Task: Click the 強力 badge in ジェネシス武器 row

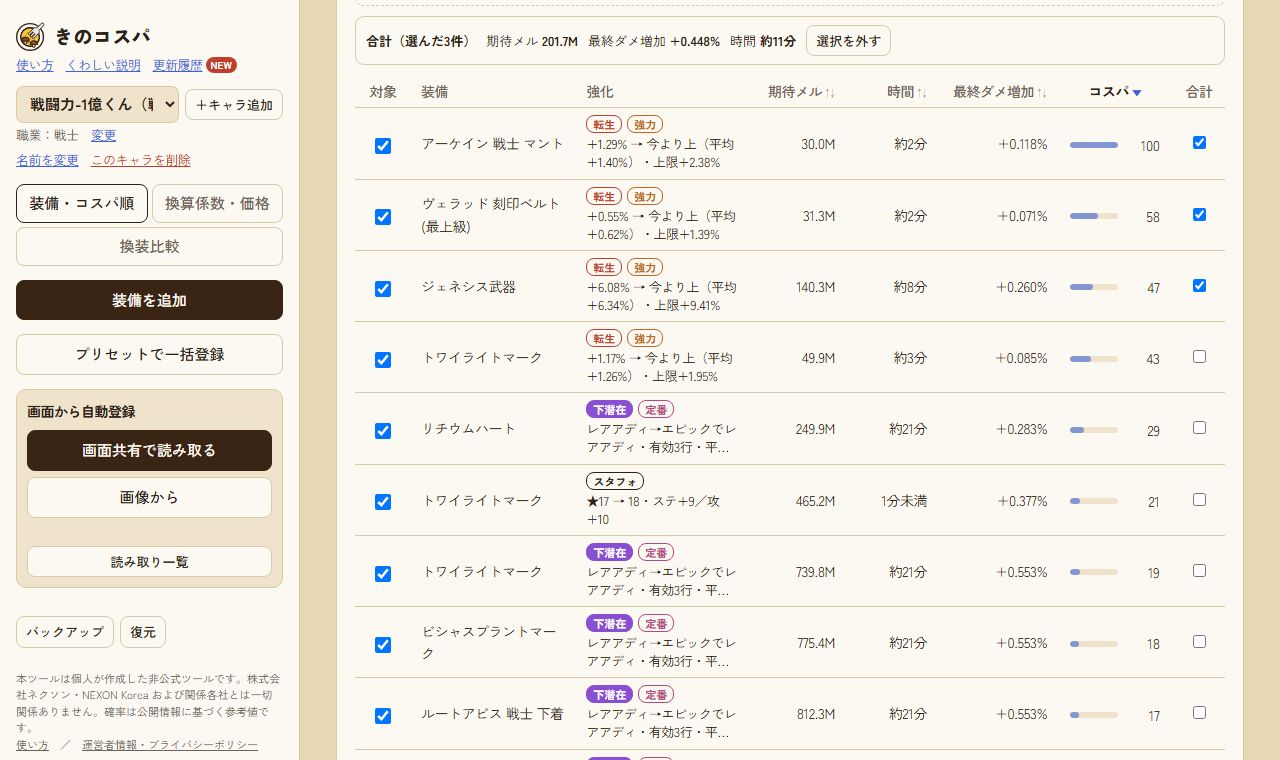Action: 645,267
